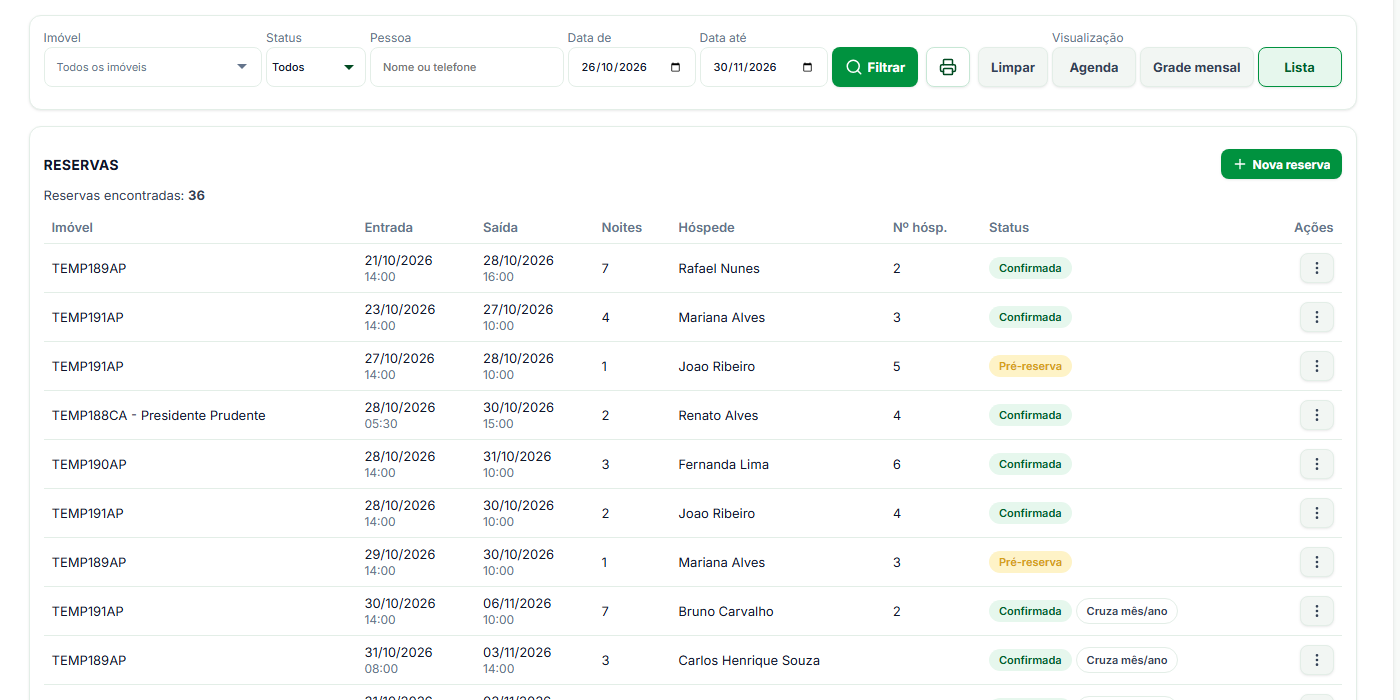Select the Lista view
This screenshot has height=700, width=1400.
tap(1300, 67)
